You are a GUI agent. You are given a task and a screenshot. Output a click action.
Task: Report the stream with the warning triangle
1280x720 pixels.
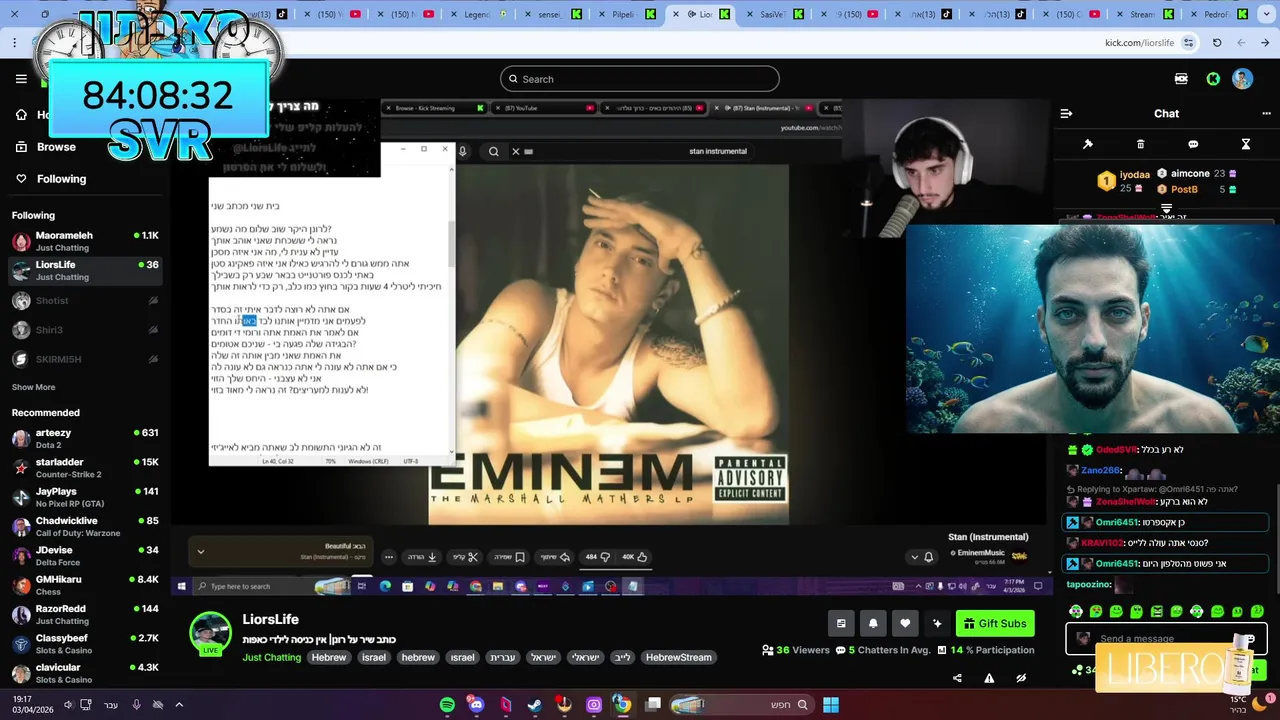click(989, 678)
